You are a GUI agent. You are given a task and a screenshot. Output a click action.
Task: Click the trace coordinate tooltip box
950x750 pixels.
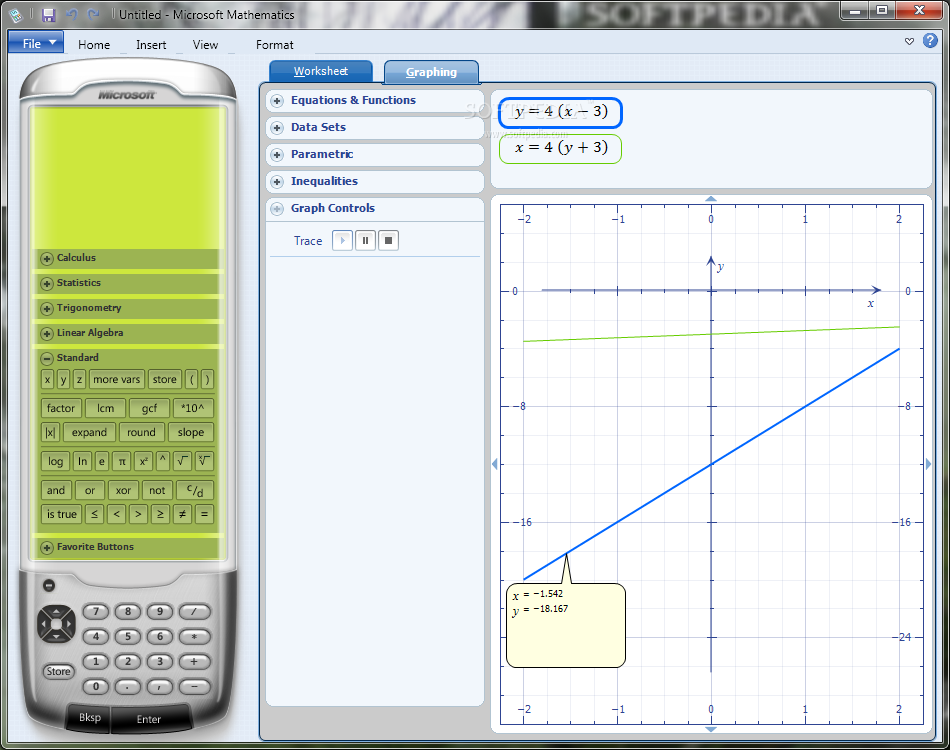point(566,625)
